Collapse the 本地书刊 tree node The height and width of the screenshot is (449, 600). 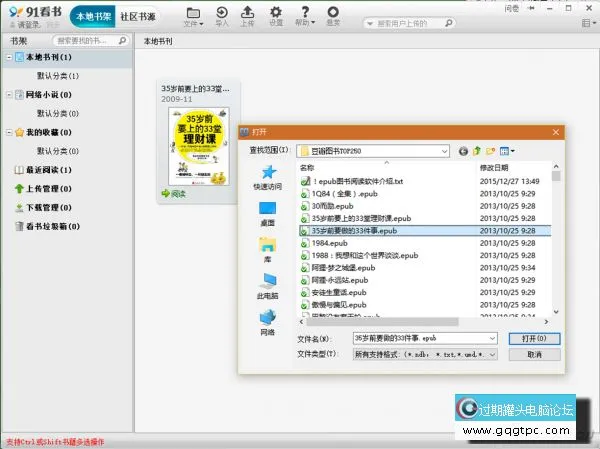tap(8, 58)
